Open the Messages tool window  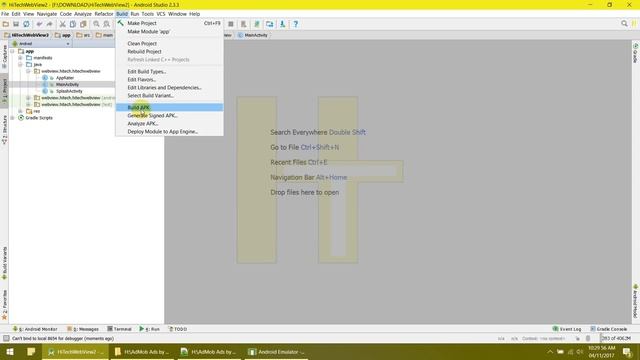83,329
